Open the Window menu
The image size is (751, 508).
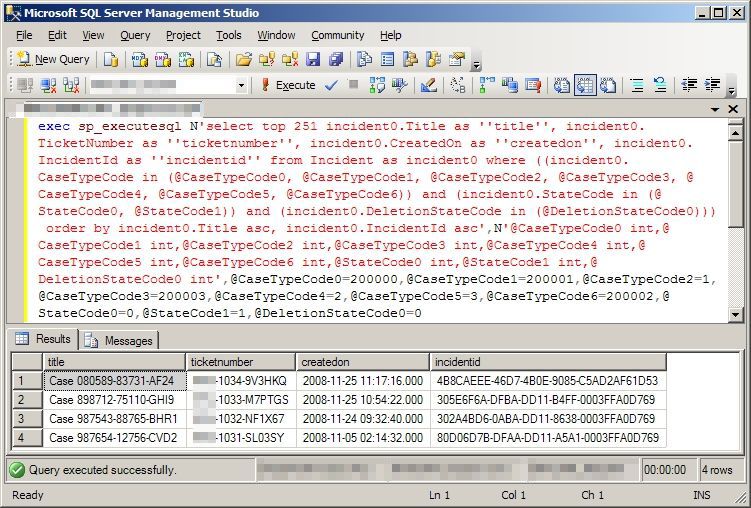tap(276, 35)
